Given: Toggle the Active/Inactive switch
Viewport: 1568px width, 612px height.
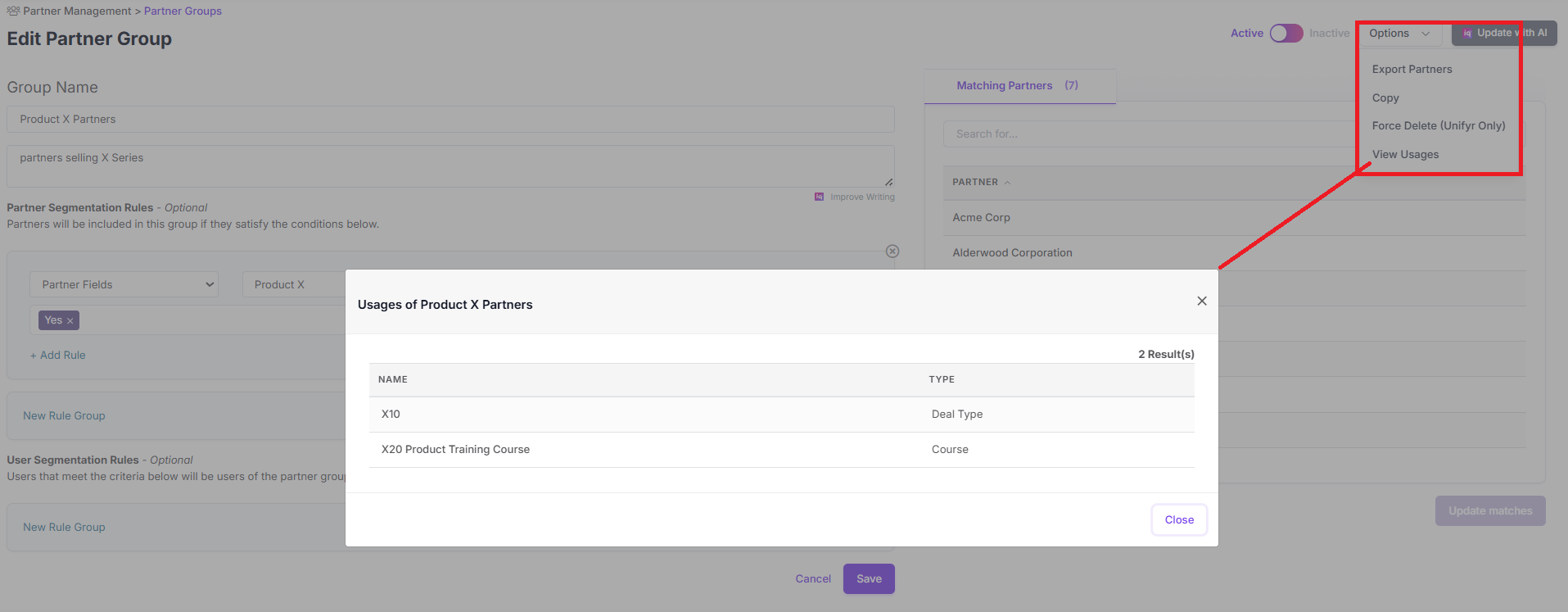Looking at the screenshot, I should pyautogui.click(x=1286, y=34).
